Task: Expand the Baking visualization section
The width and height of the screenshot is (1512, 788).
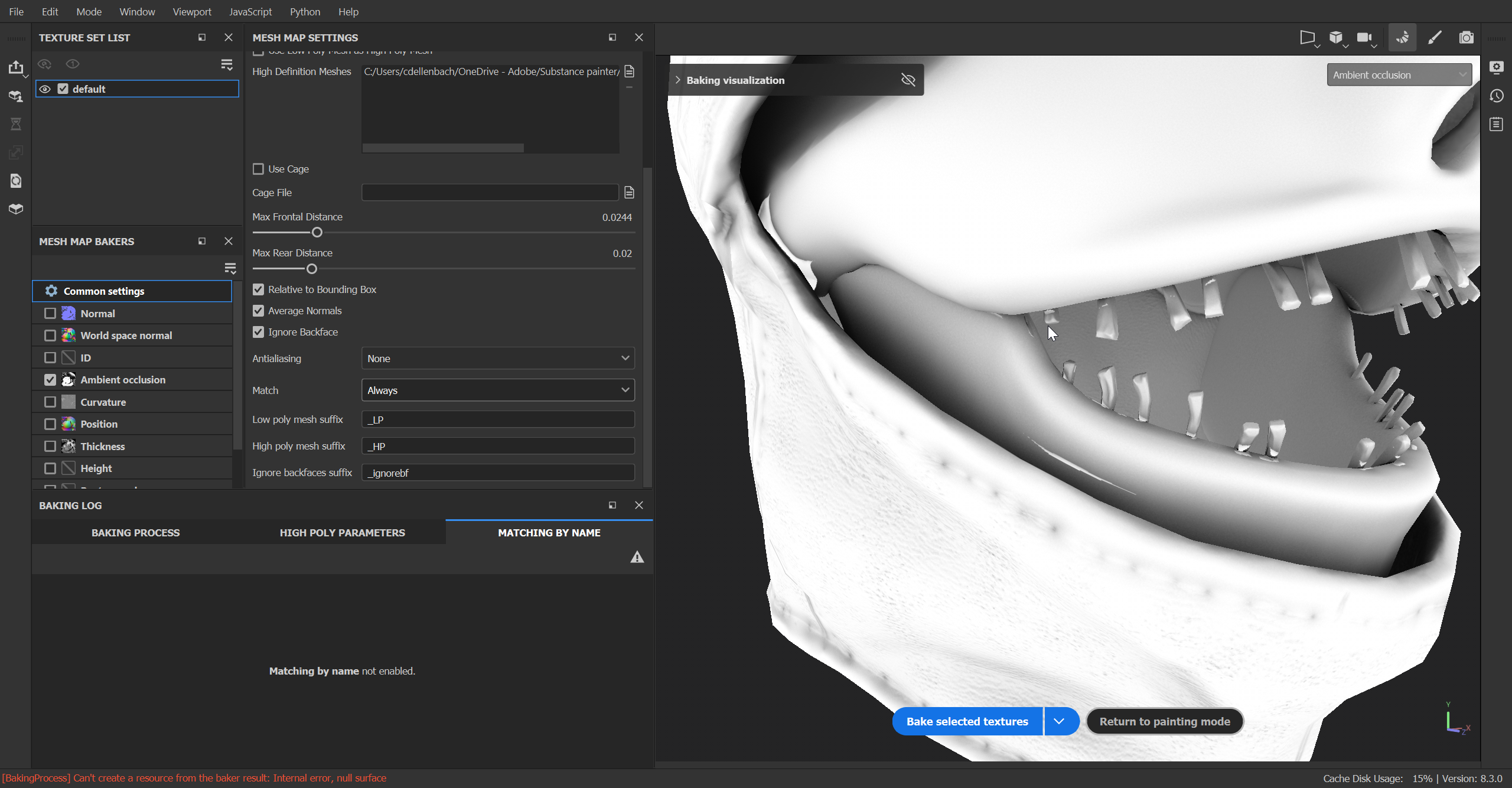Action: [x=677, y=80]
